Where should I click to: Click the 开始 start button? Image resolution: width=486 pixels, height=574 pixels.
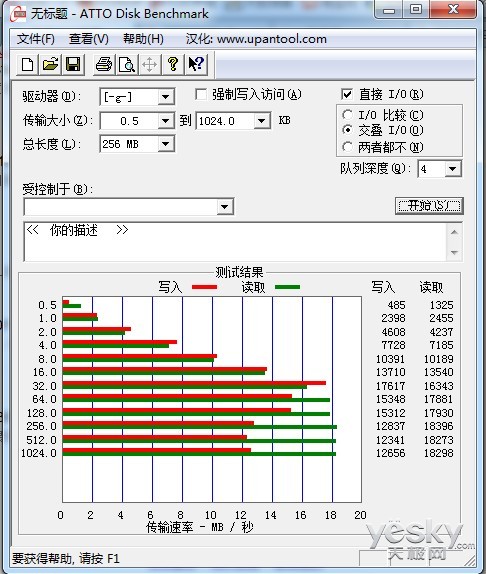coord(429,206)
